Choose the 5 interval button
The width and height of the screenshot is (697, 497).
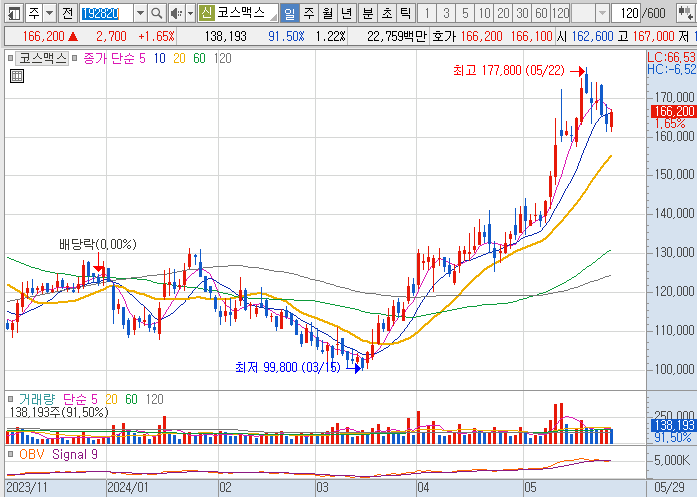point(465,13)
